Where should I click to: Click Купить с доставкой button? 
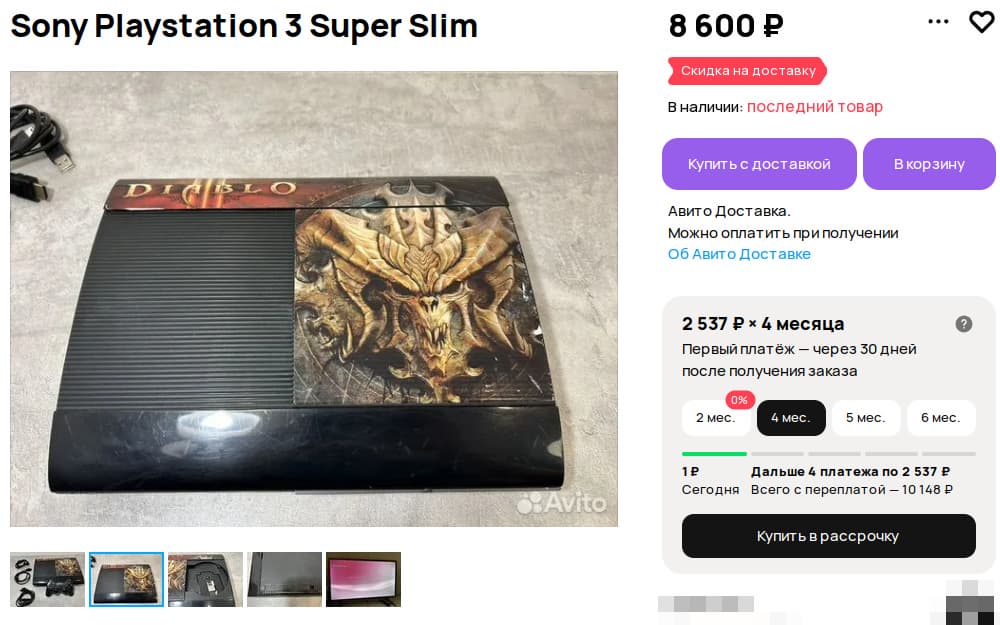pyautogui.click(x=759, y=164)
